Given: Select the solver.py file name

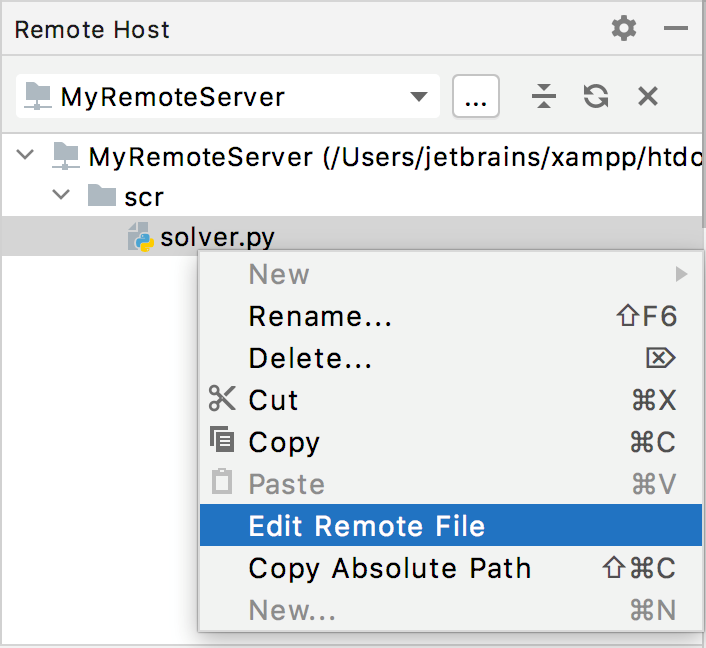Looking at the screenshot, I should click(217, 238).
